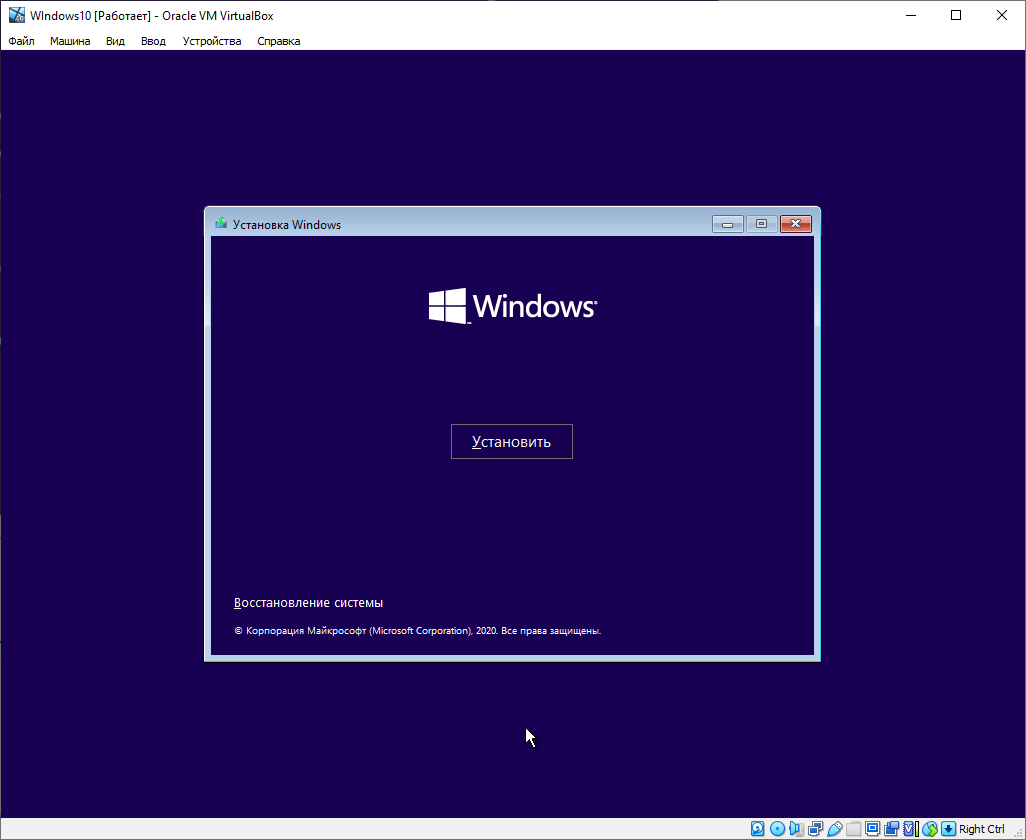Maximize the VirtualBox window
The width and height of the screenshot is (1026, 840).
click(956, 15)
